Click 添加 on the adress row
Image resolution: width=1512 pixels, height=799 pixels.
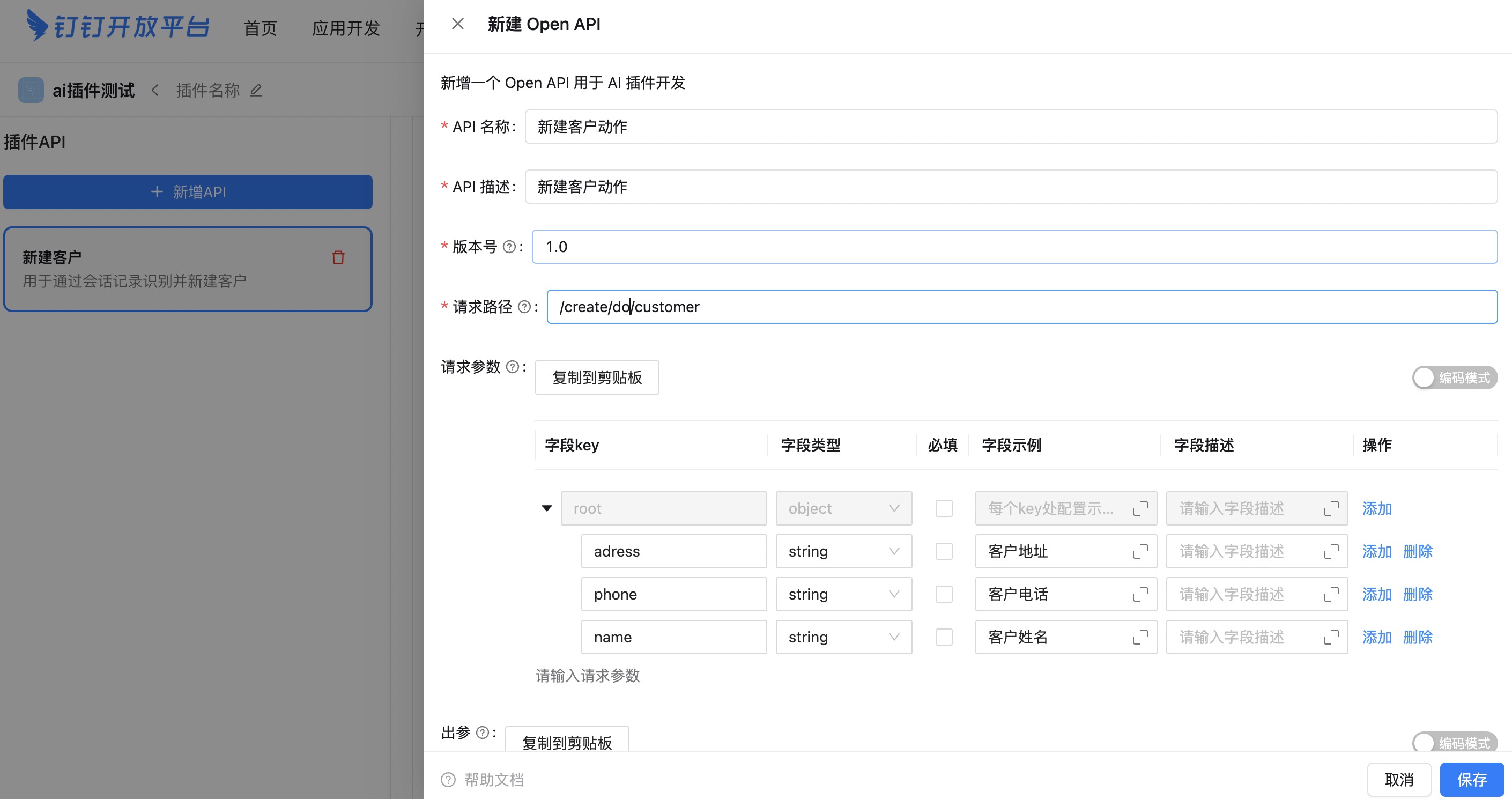(x=1377, y=551)
